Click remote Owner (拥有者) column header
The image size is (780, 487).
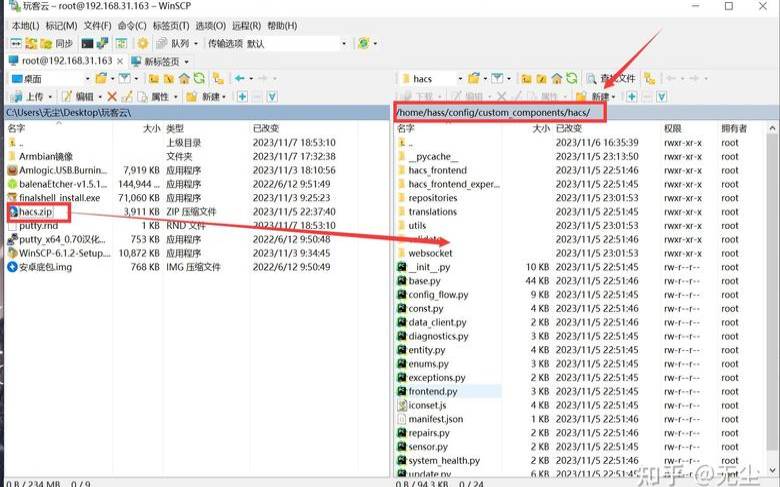coord(741,128)
